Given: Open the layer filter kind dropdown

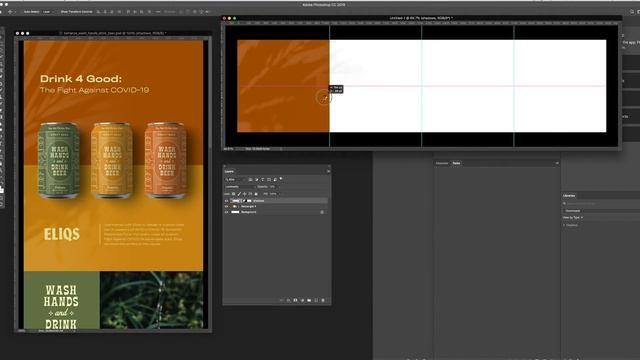Looking at the screenshot, I should tap(235, 180).
